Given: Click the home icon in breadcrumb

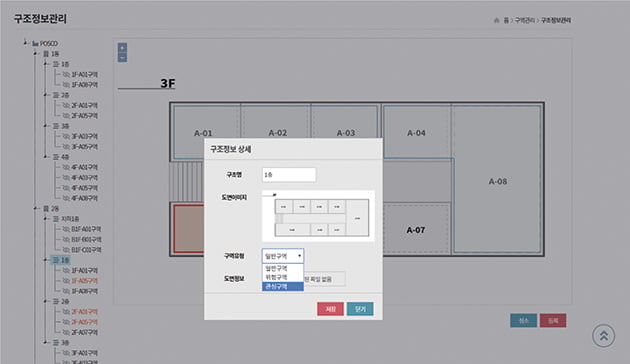Looking at the screenshot, I should (496, 20).
